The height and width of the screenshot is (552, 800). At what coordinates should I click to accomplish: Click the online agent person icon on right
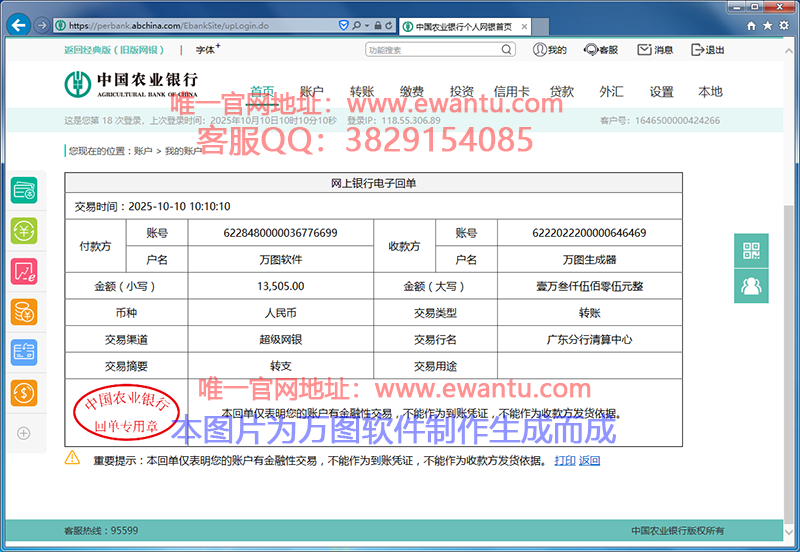point(751,286)
